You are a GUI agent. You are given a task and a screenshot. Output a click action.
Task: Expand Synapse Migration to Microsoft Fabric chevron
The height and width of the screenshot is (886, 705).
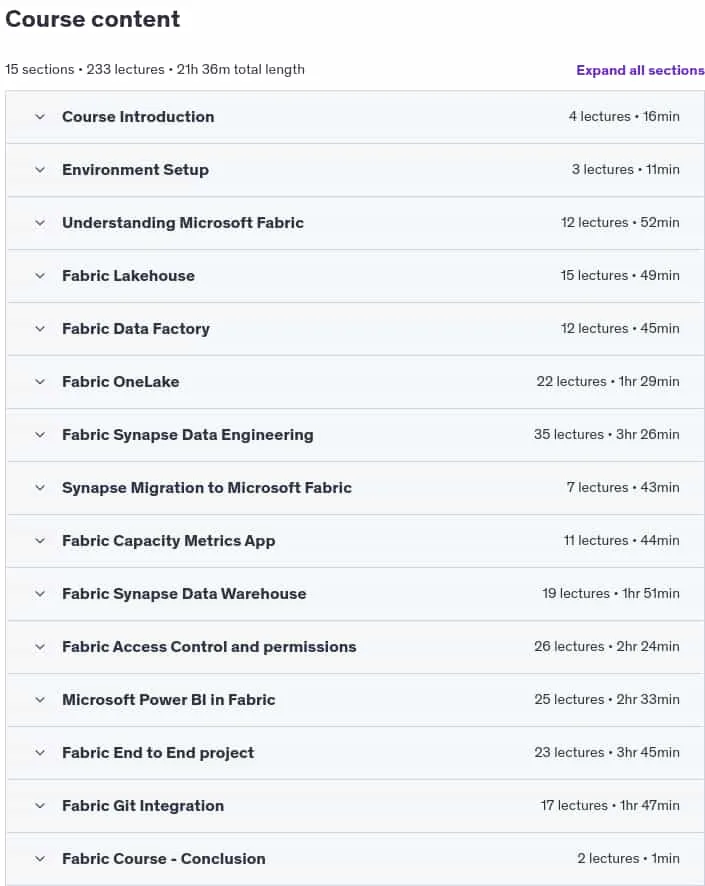[x=40, y=488]
